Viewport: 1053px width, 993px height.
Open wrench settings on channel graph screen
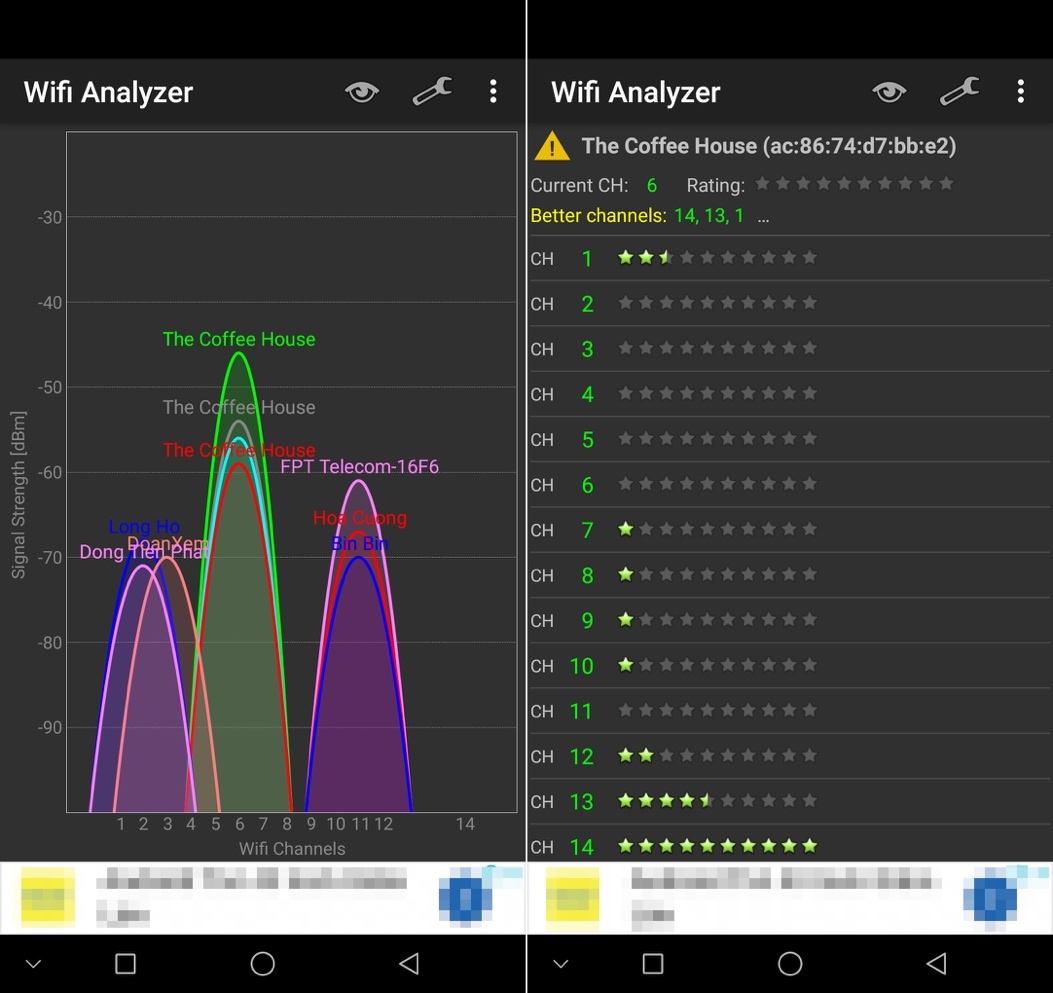(432, 92)
